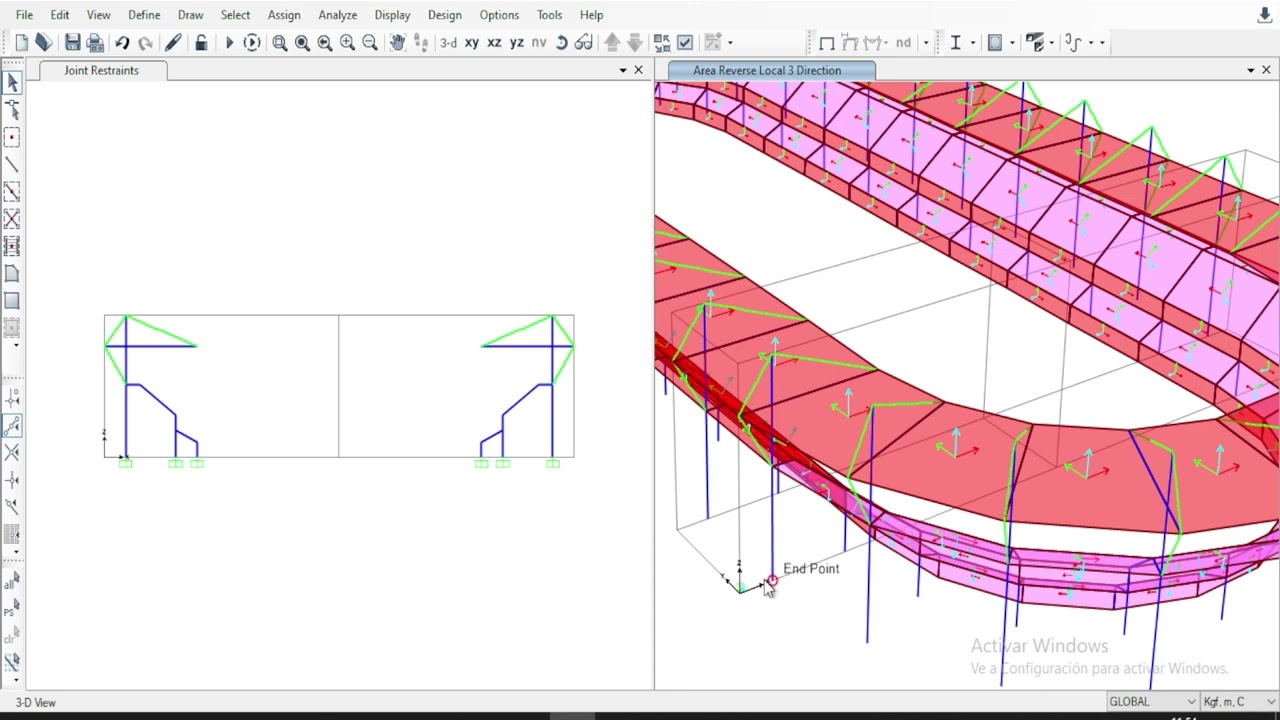Click the Print Graphics icon
Viewport: 1280px width, 720px height.
point(95,42)
